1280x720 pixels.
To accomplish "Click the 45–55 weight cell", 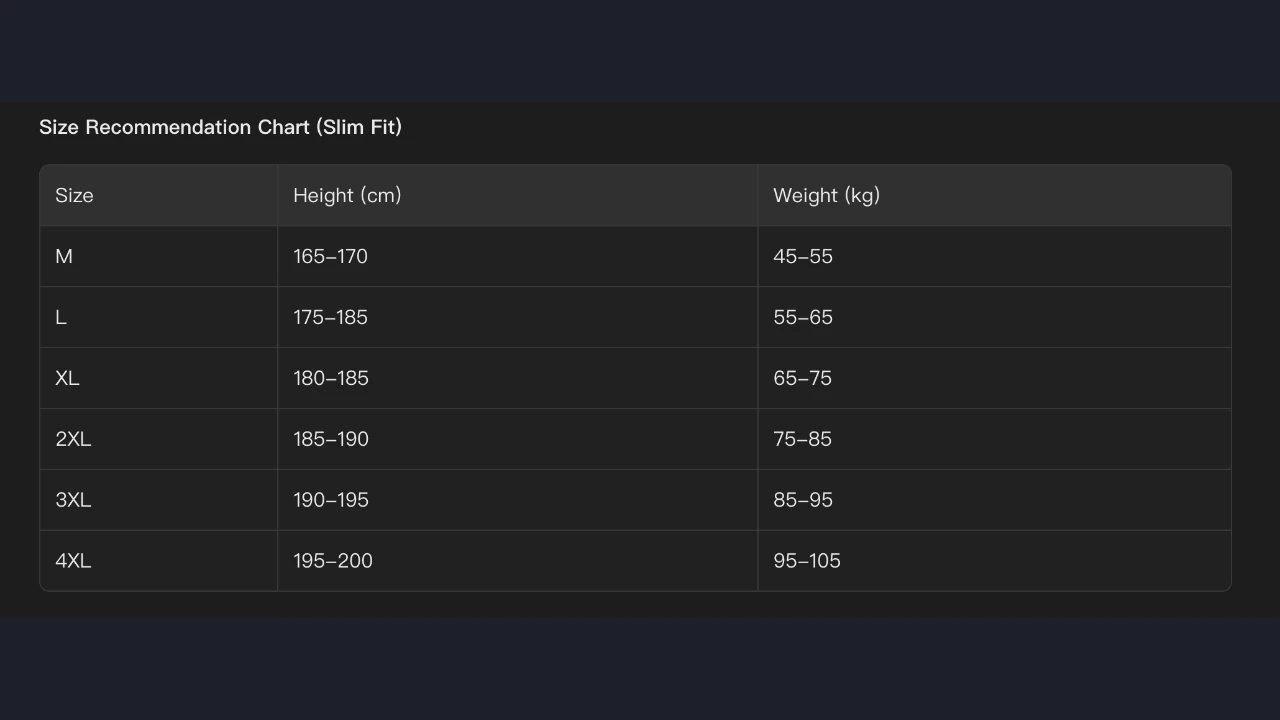I will point(802,257).
